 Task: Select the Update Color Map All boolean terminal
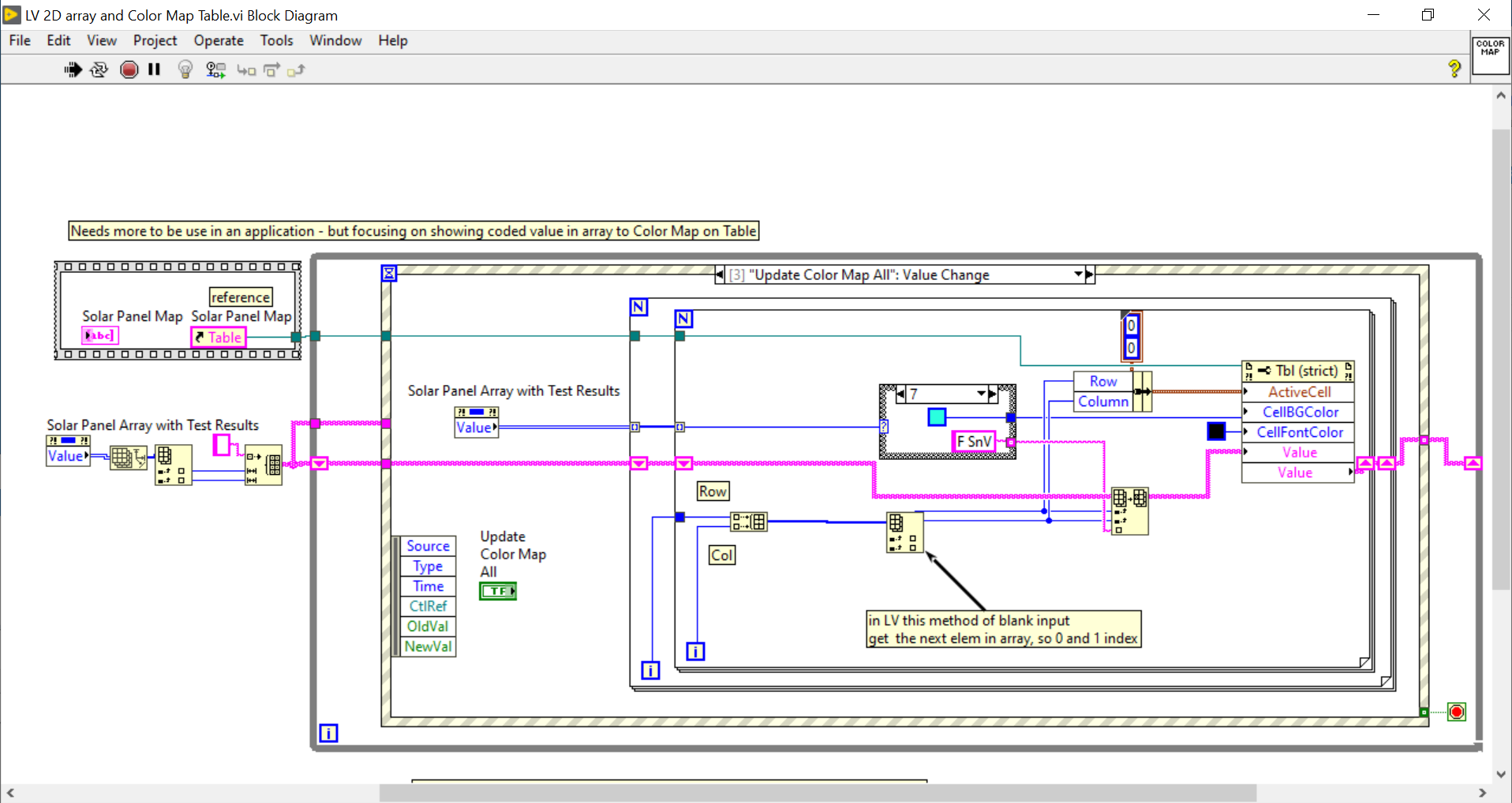tap(498, 591)
